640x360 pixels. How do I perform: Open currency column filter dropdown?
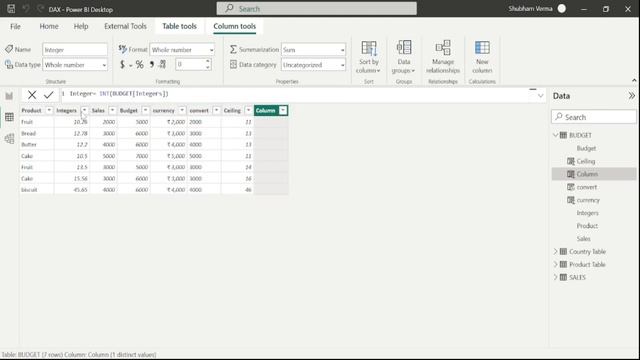tap(182, 110)
